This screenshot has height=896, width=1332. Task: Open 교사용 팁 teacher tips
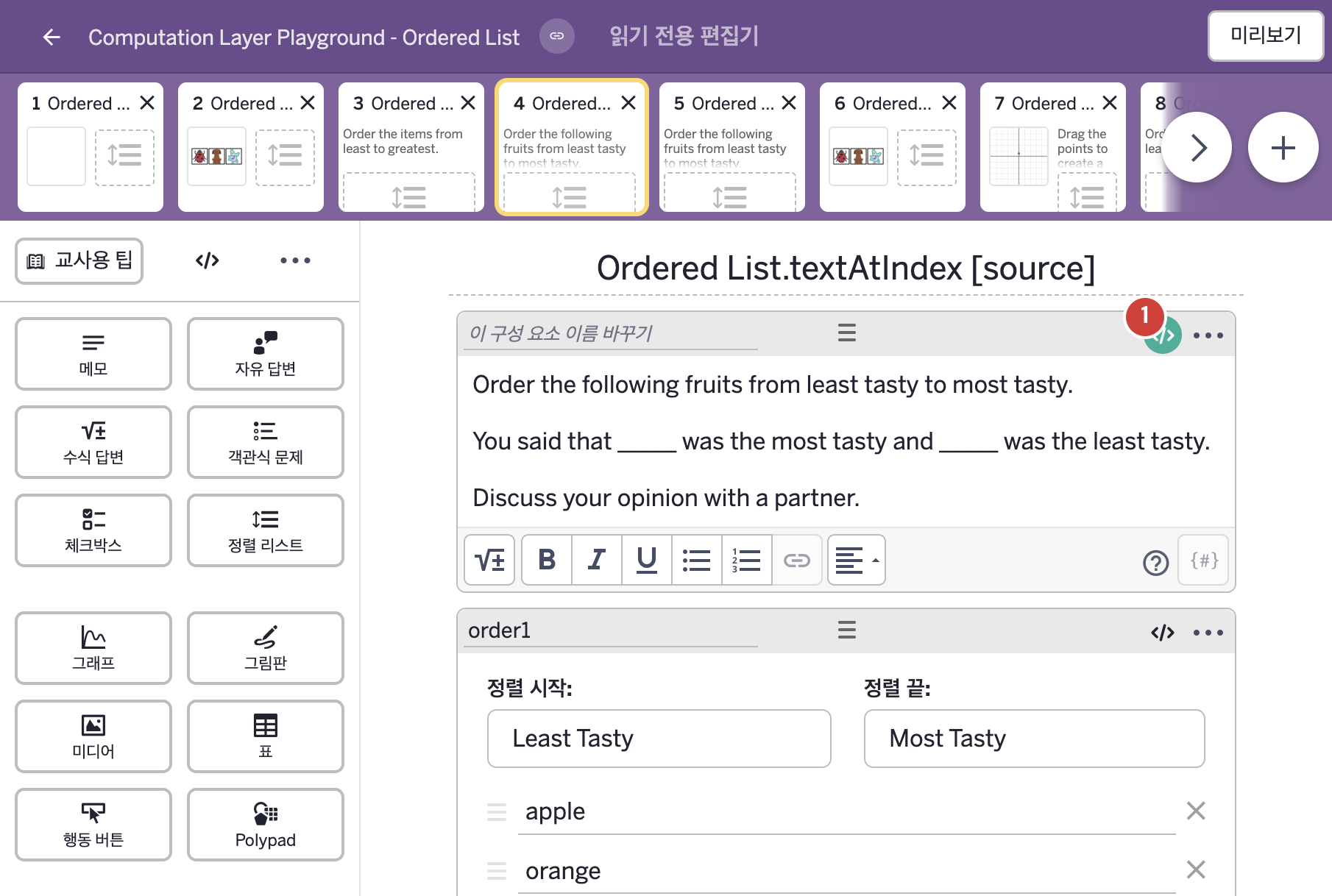(x=79, y=260)
